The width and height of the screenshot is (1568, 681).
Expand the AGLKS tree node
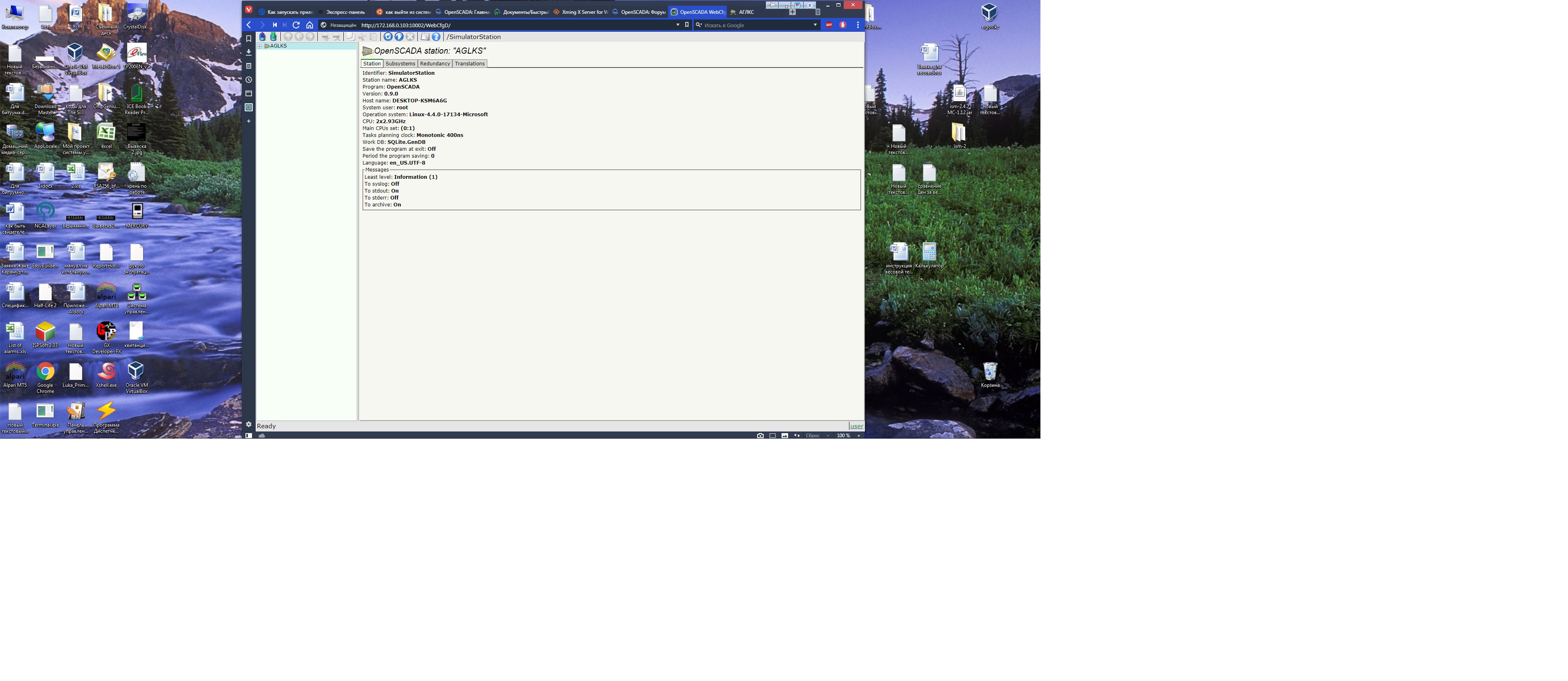259,46
